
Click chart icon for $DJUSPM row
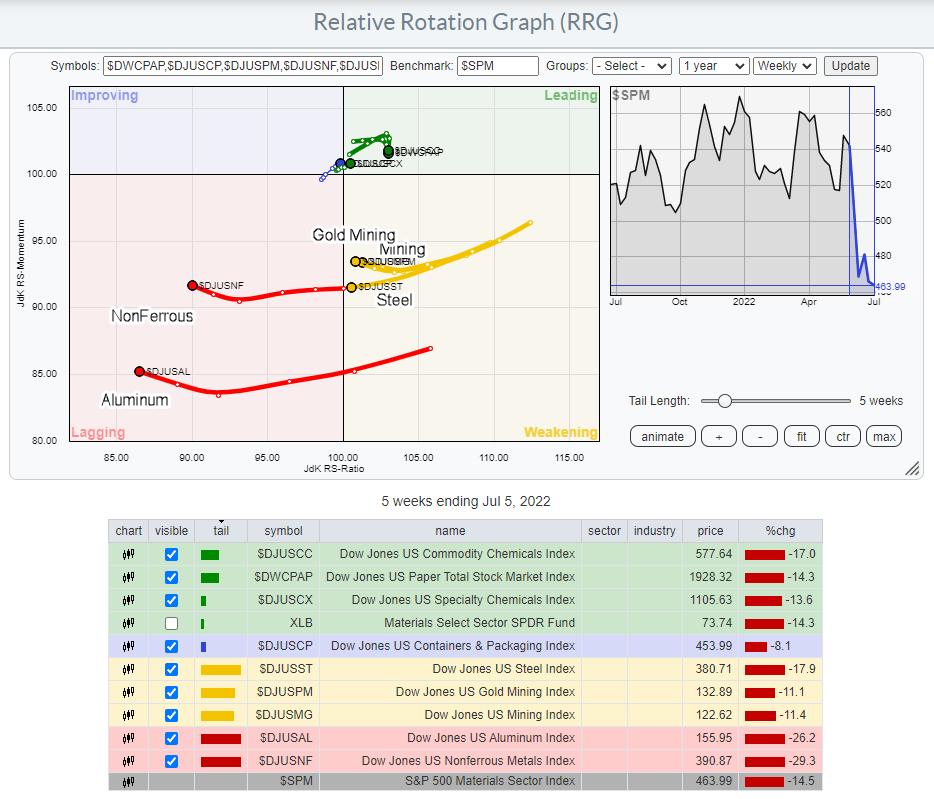pyautogui.click(x=128, y=692)
